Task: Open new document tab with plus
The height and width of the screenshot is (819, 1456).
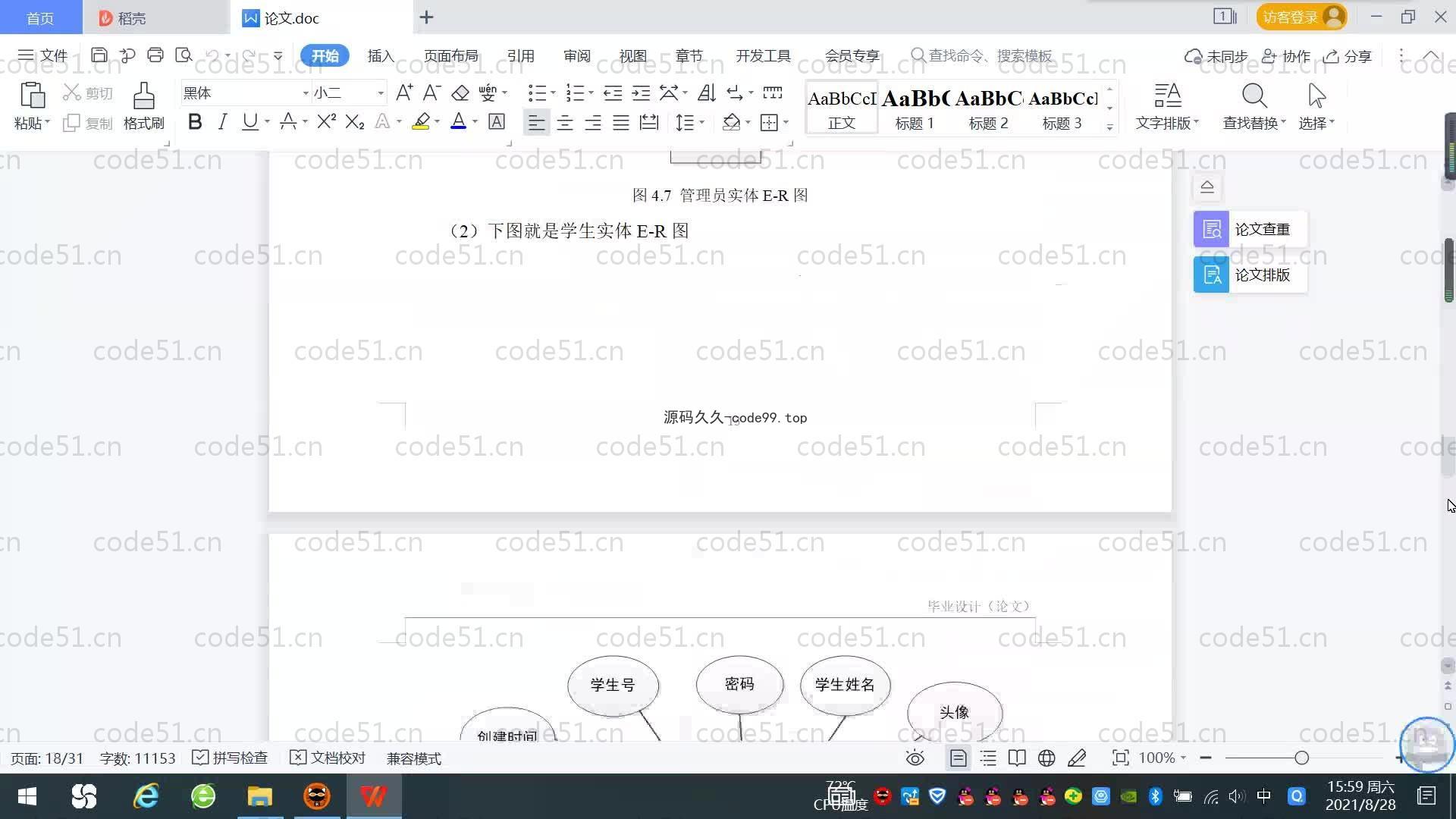Action: point(426,17)
